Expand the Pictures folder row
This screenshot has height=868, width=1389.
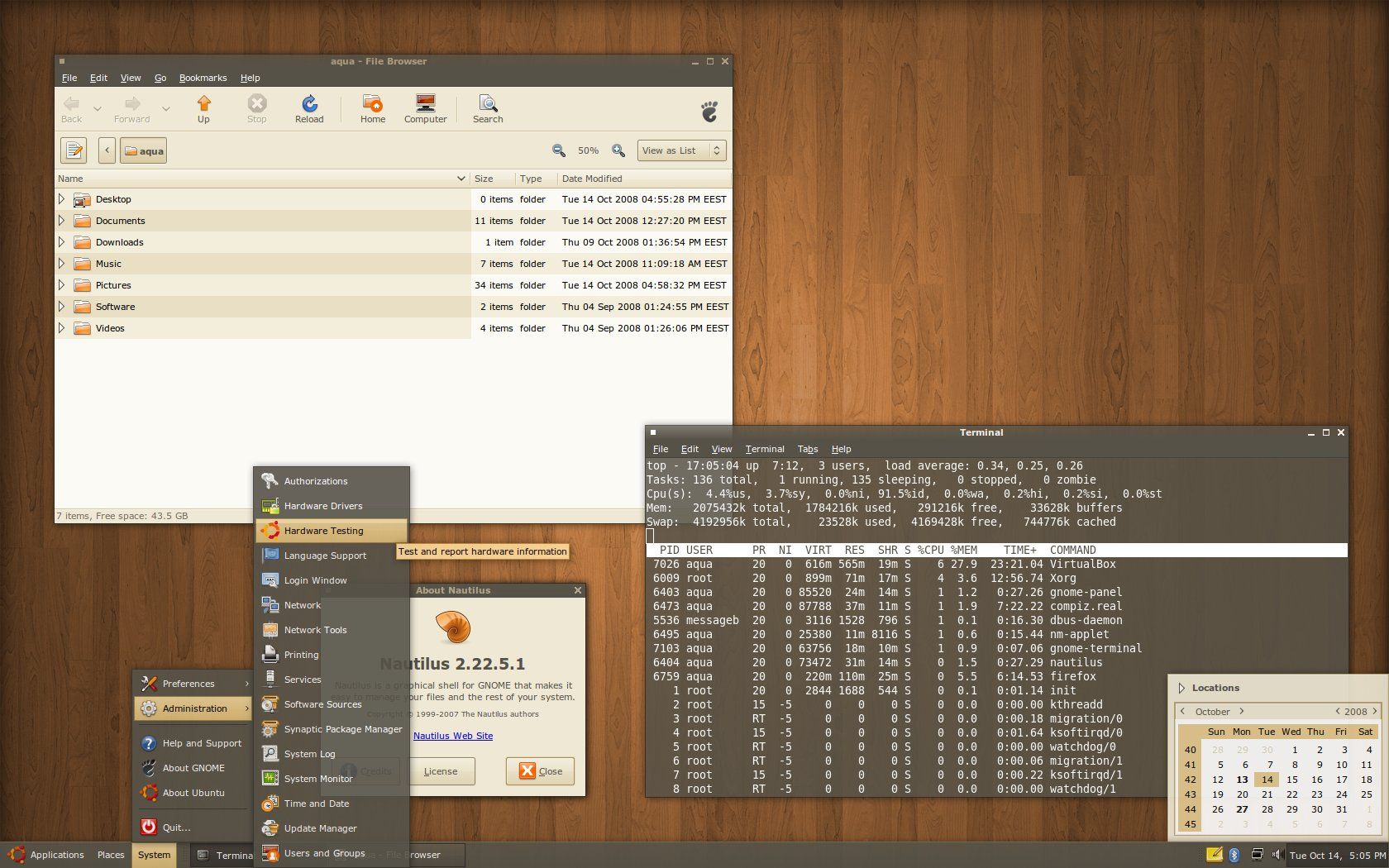coord(61,285)
